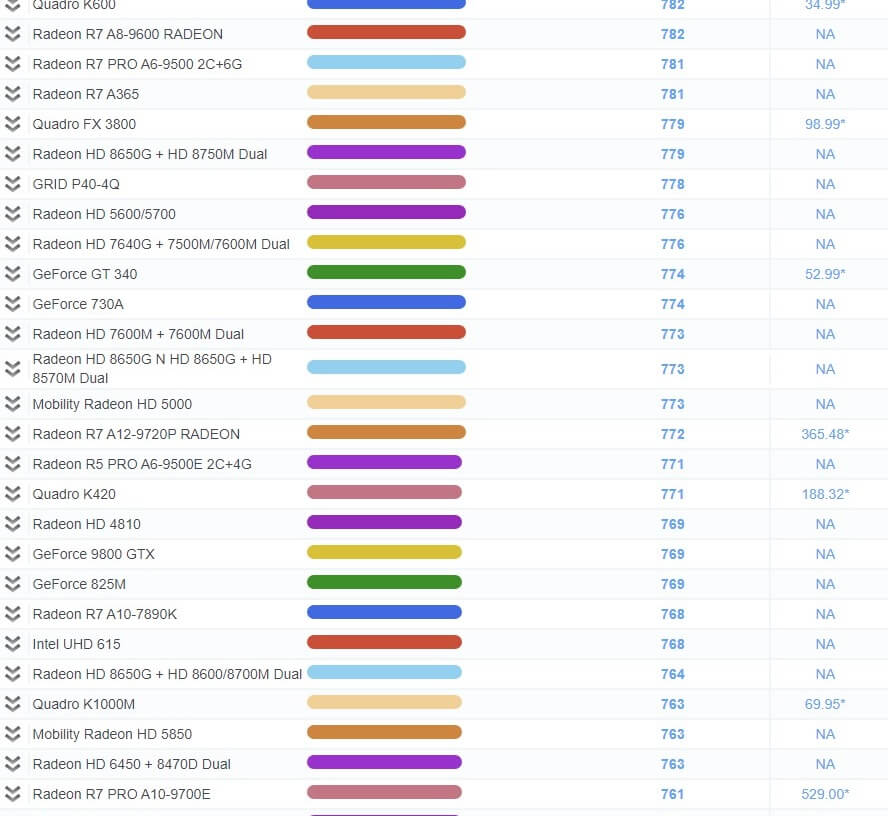Expand the Mobility Radeon HD 5850 row chevron
Screen dimensions: 888x816
pos(12,734)
